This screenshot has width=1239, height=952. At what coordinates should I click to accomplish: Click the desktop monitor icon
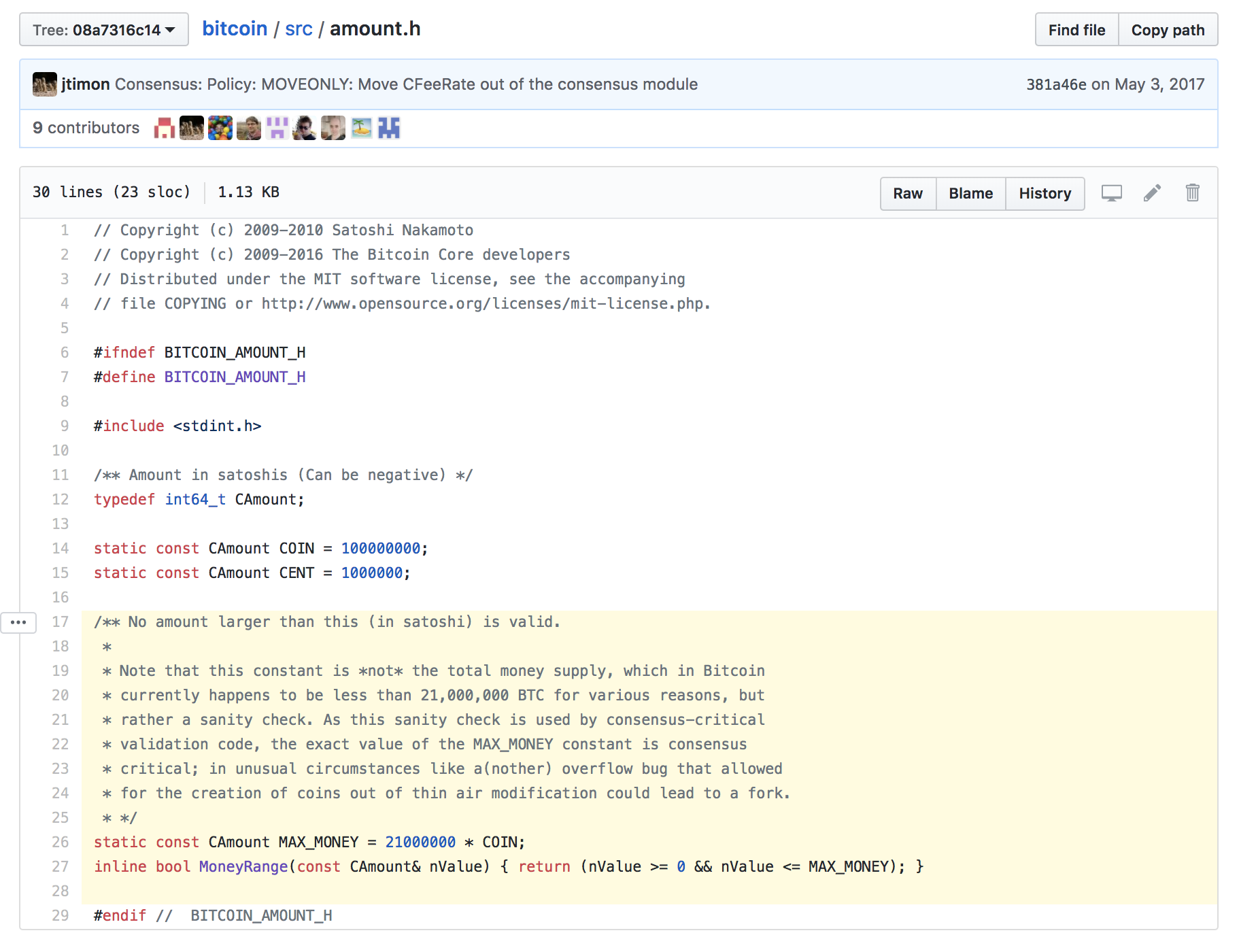(1111, 194)
